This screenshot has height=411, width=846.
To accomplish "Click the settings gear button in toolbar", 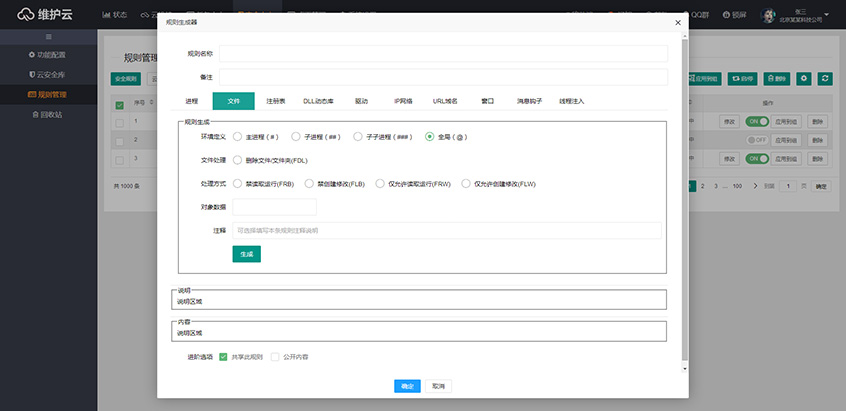I will click(803, 78).
